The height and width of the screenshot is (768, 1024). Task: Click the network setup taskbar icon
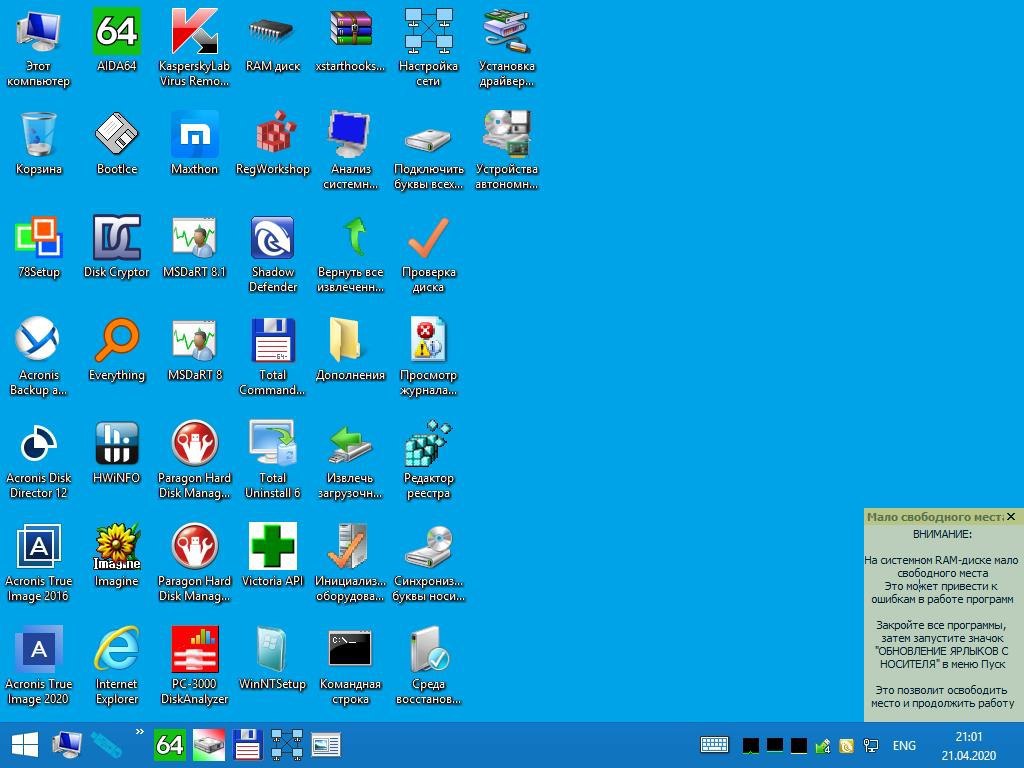tap(287, 744)
